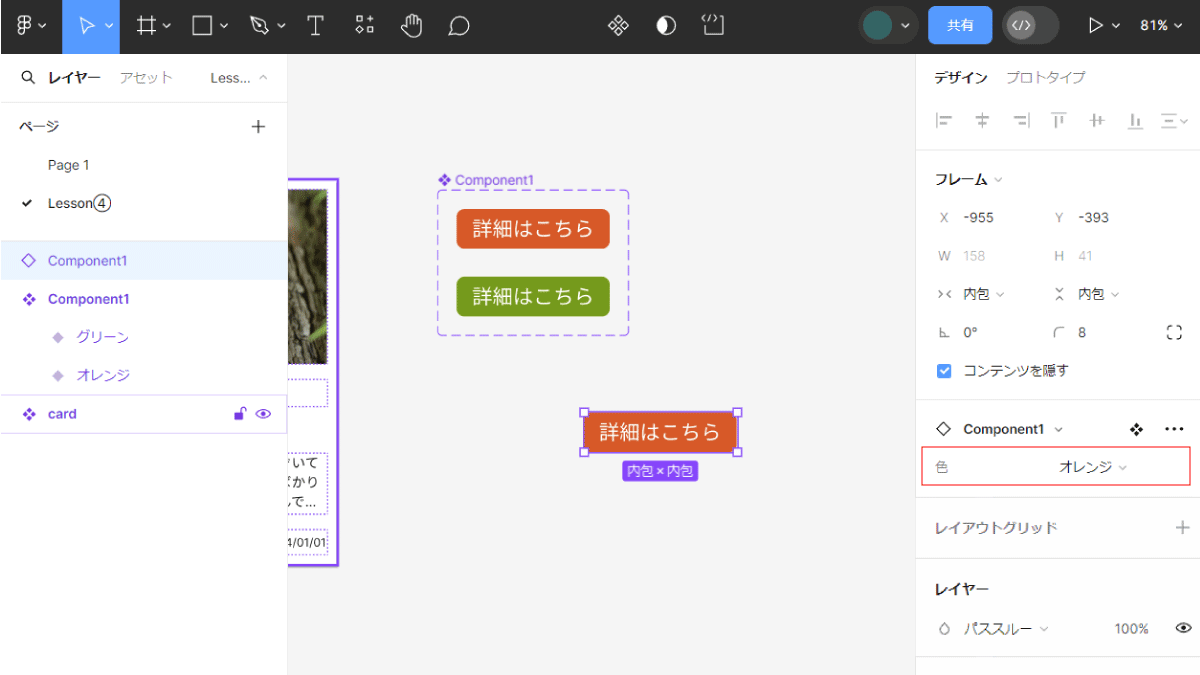Select the Move tool
Screen dimensions: 1200x675
pos(86,26)
